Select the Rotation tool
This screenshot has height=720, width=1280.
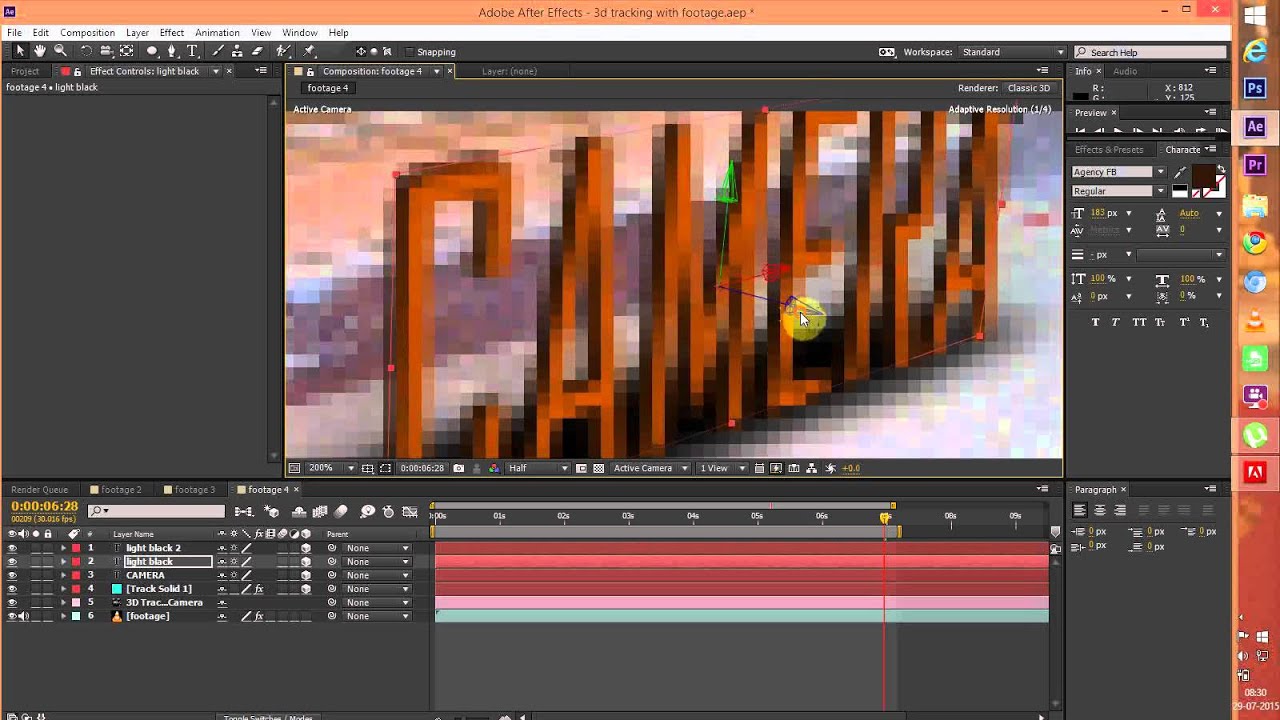[86, 51]
